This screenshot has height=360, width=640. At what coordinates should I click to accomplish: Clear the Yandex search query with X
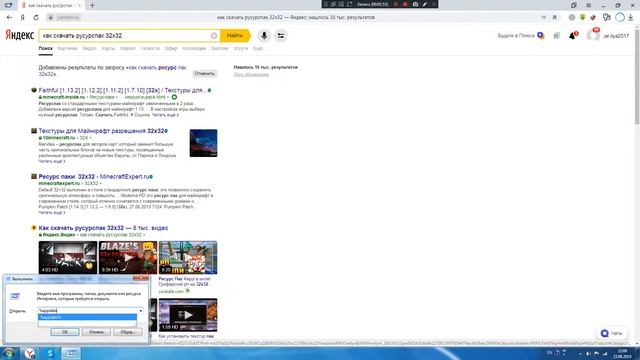[213, 36]
